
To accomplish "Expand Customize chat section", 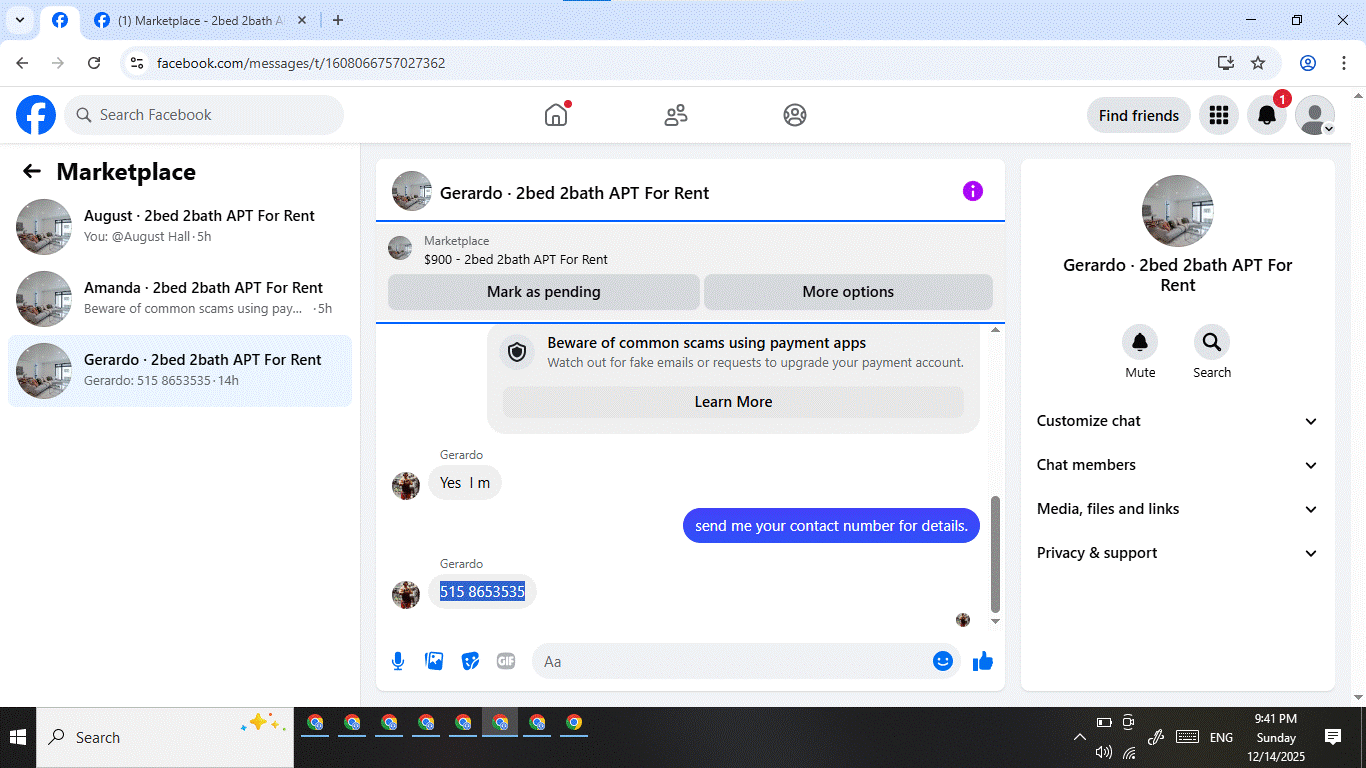I will (x=1178, y=421).
